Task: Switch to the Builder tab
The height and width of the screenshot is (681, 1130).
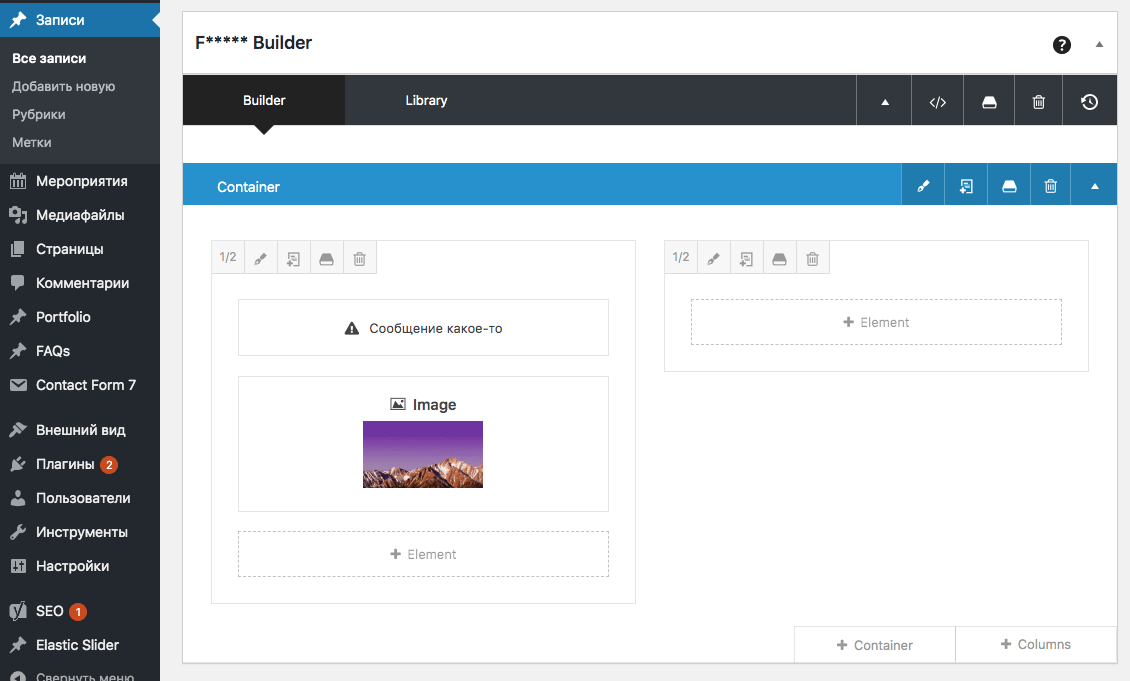Action: pyautogui.click(x=264, y=100)
